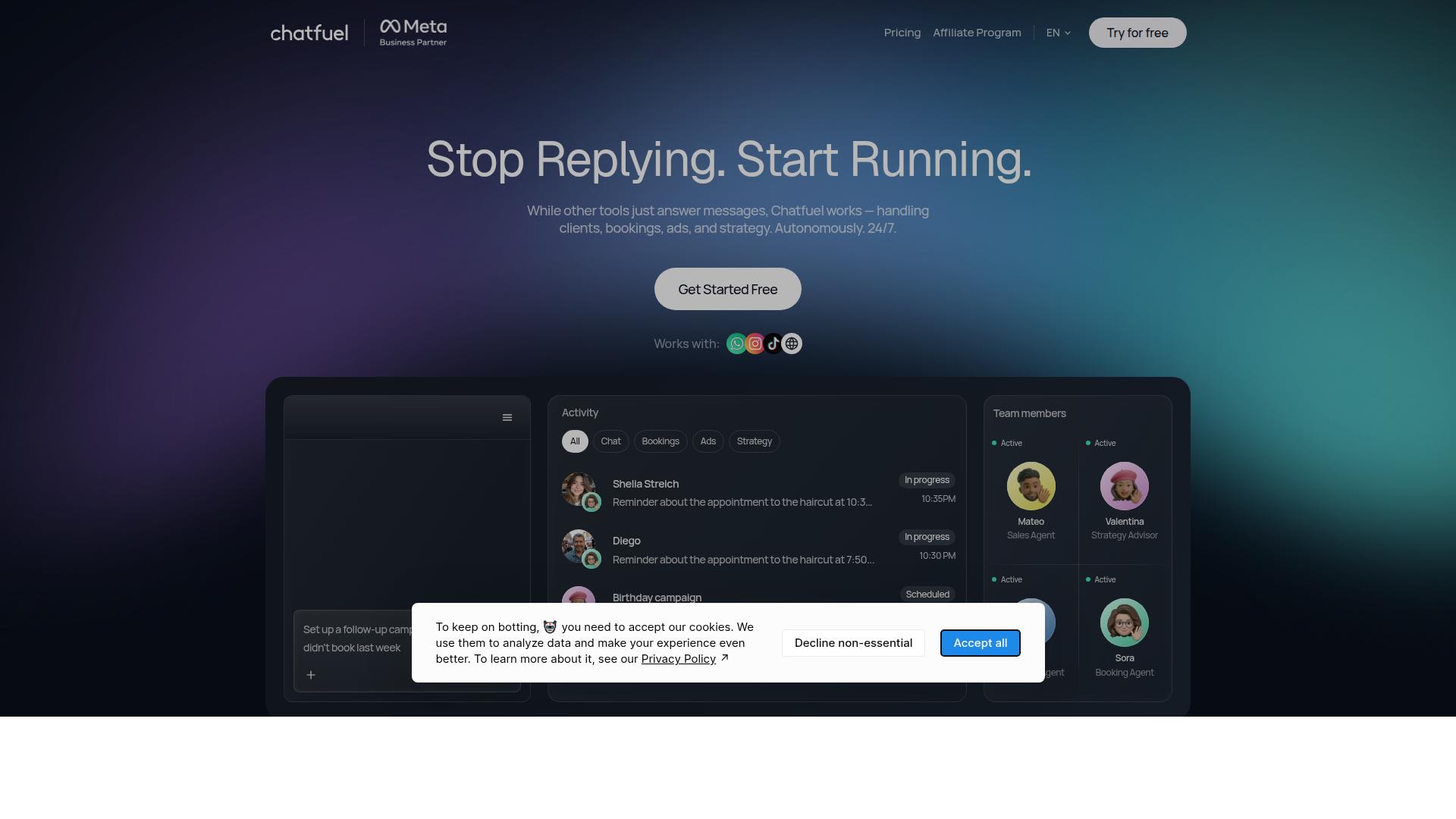This screenshot has width=1456, height=819.
Task: Click the TikTok icon
Action: pos(773,344)
